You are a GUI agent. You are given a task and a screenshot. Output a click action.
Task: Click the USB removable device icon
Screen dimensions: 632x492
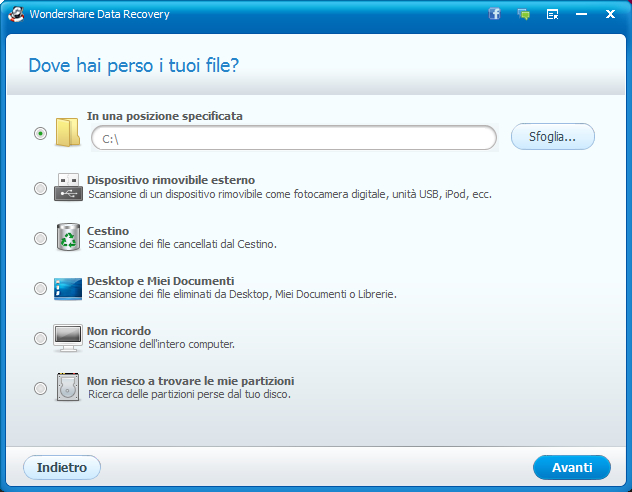click(69, 187)
